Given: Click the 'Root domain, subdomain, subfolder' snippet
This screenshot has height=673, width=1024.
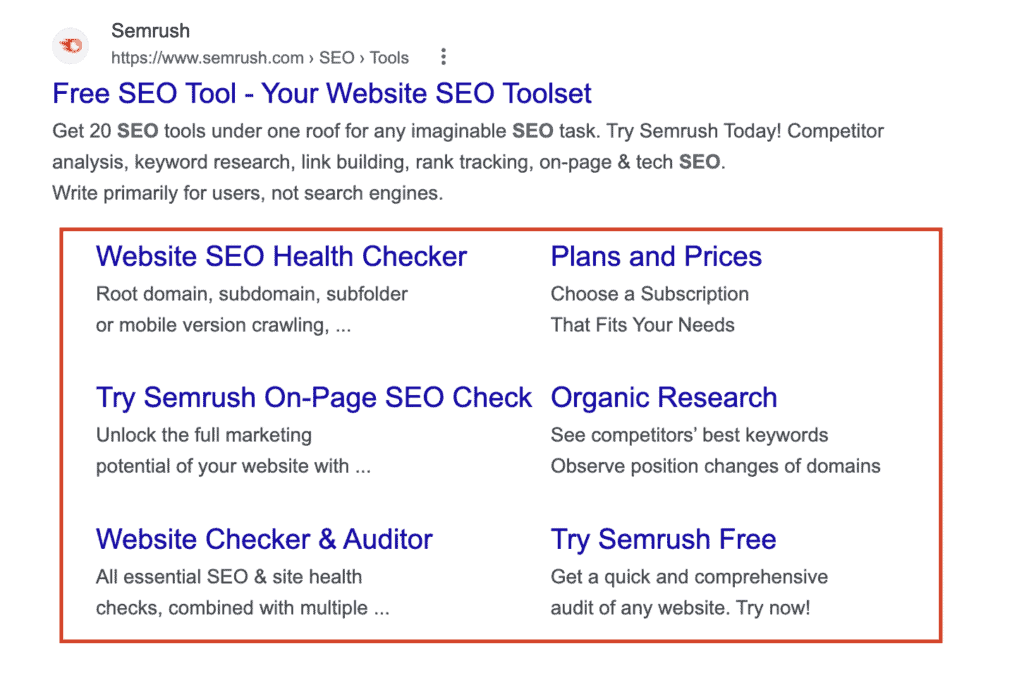Looking at the screenshot, I should 252,294.
